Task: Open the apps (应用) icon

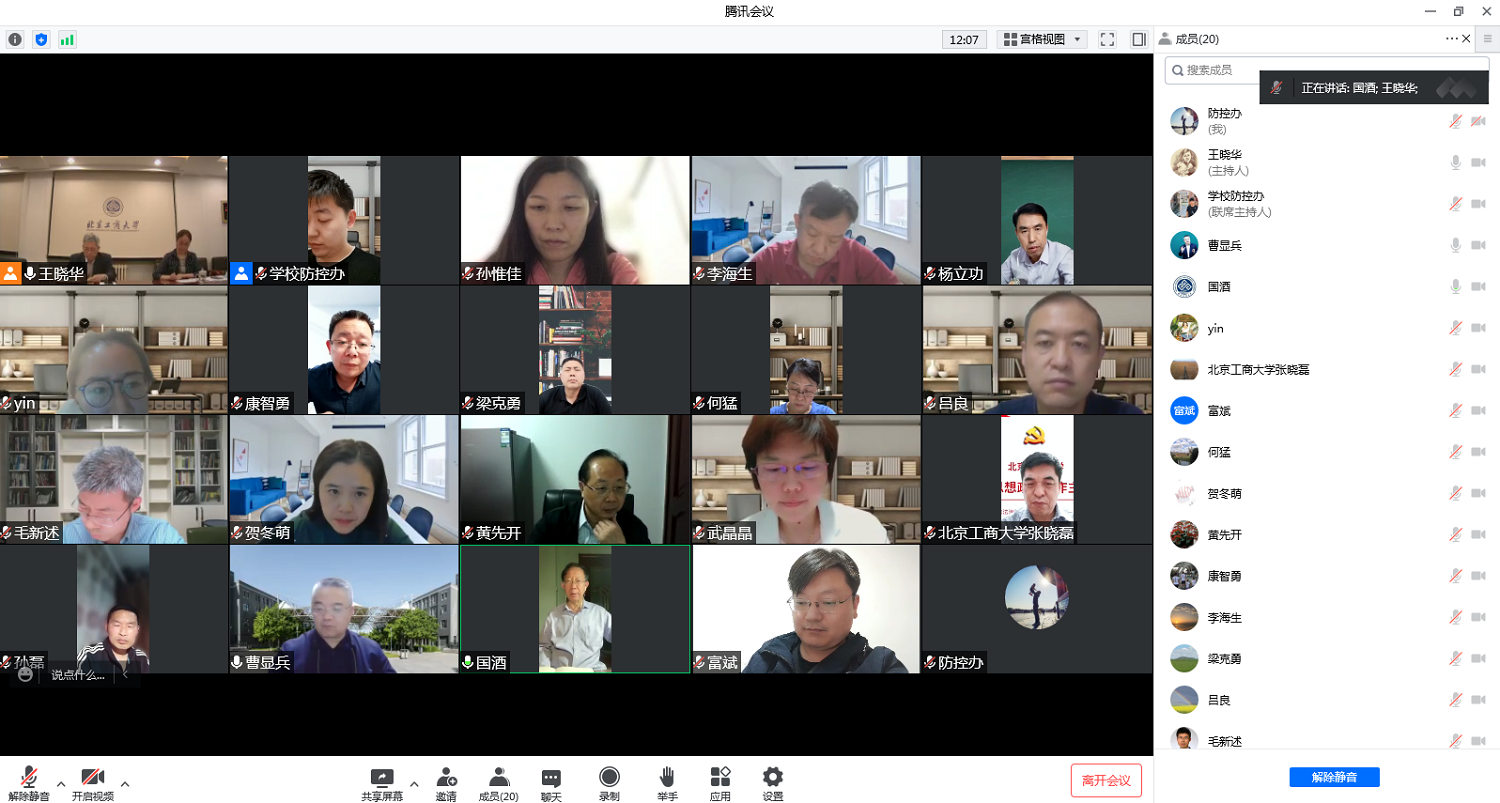Action: coord(720,777)
